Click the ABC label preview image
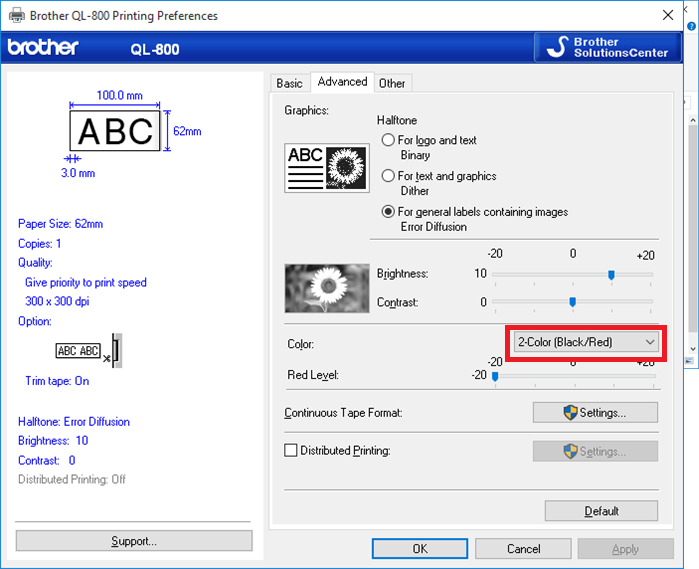This screenshot has width=699, height=569. pos(117,130)
